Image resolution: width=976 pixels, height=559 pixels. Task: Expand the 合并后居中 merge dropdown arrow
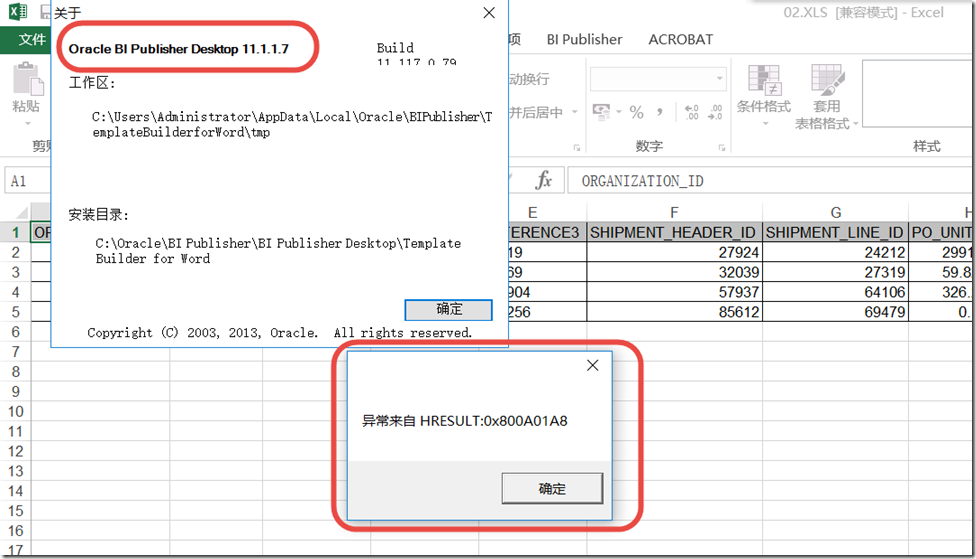(575, 112)
